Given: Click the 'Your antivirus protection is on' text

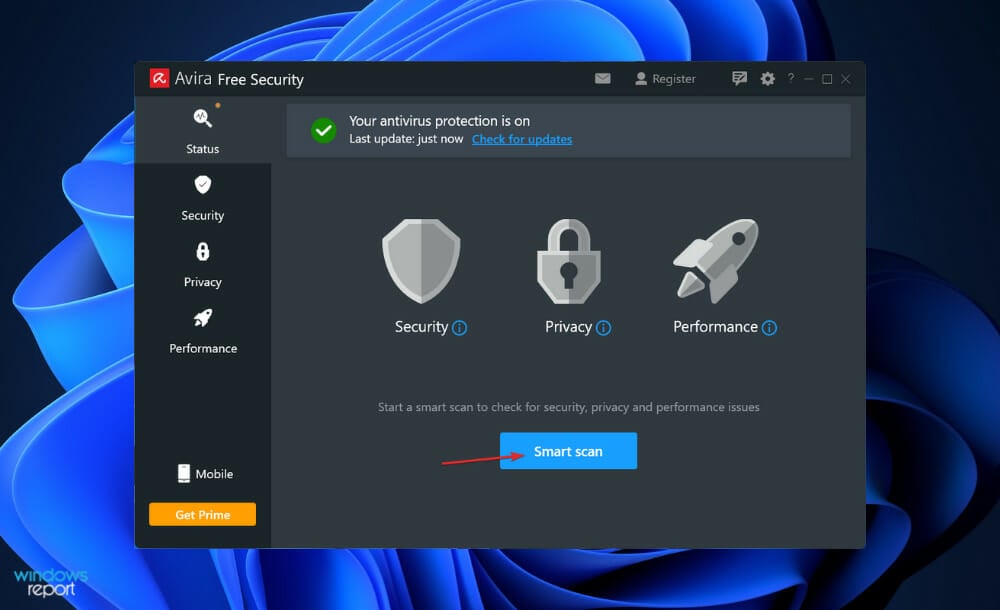Looking at the screenshot, I should pyautogui.click(x=439, y=121).
